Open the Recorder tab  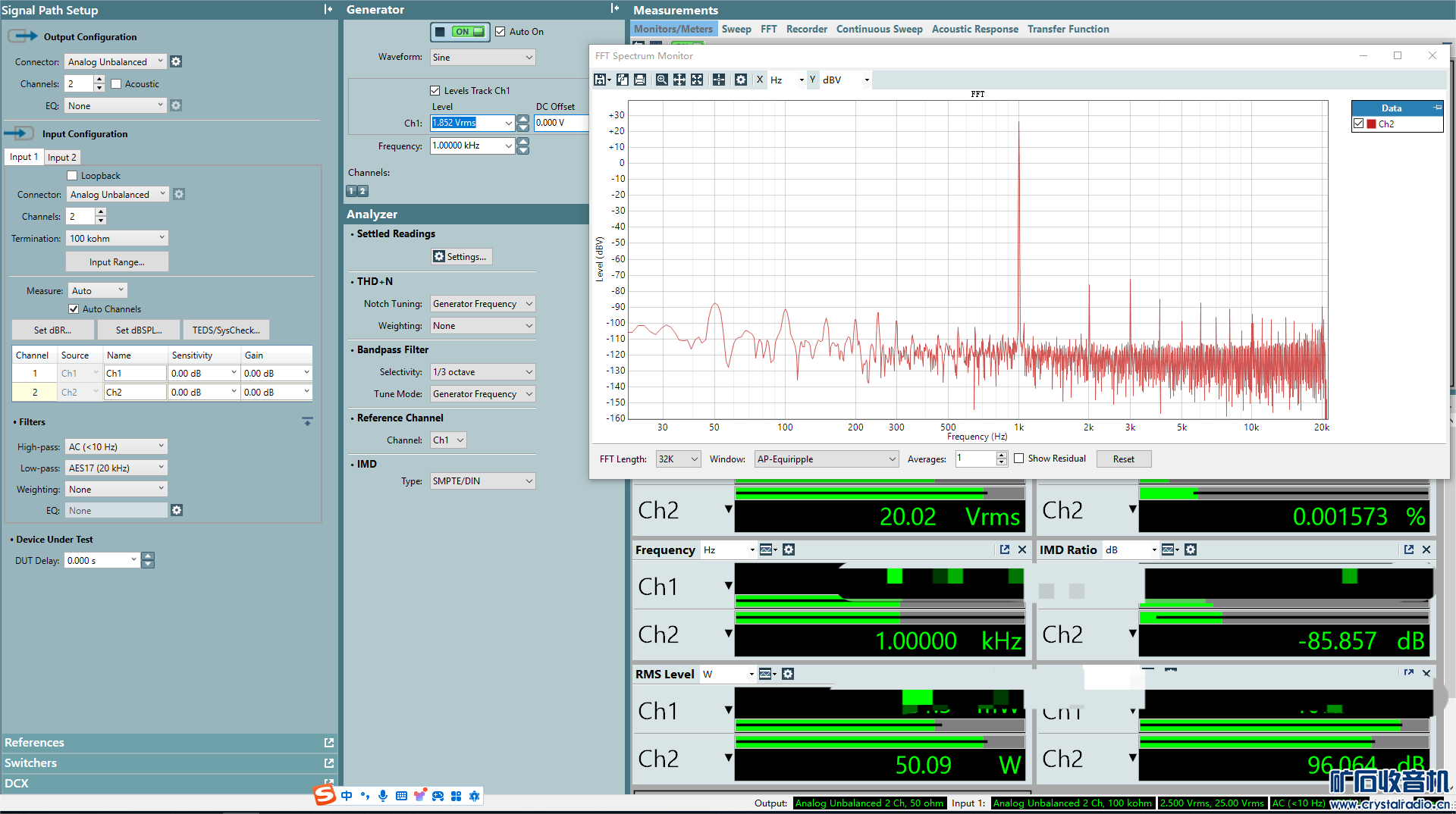807,29
